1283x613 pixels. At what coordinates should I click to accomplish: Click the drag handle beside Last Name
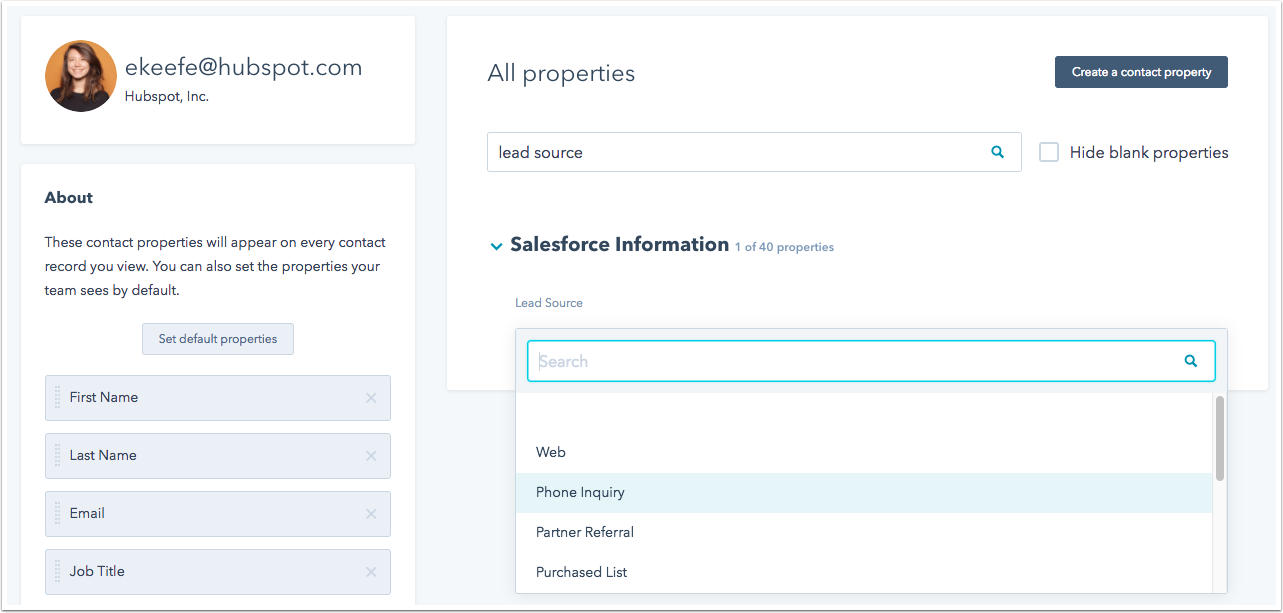tap(57, 455)
